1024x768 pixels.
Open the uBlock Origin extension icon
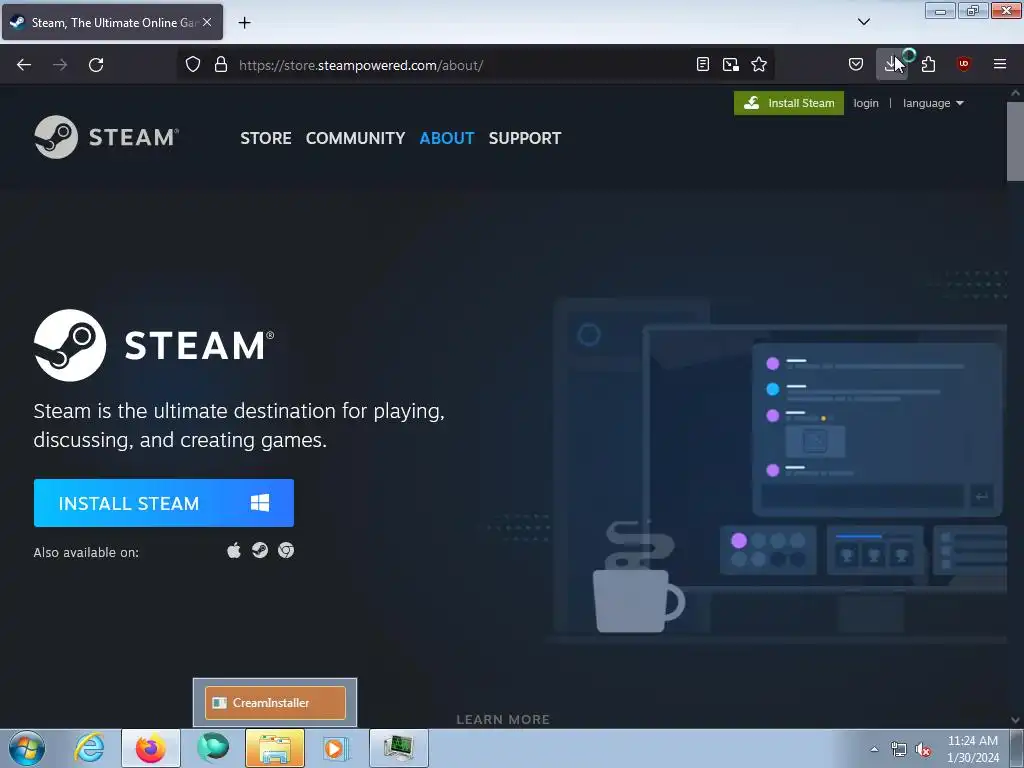963,64
